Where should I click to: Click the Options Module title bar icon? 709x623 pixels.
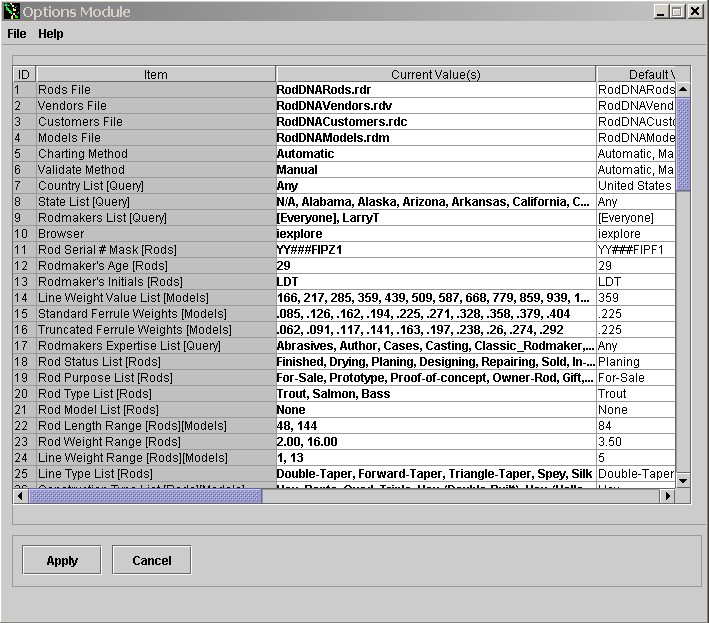[x=11, y=11]
